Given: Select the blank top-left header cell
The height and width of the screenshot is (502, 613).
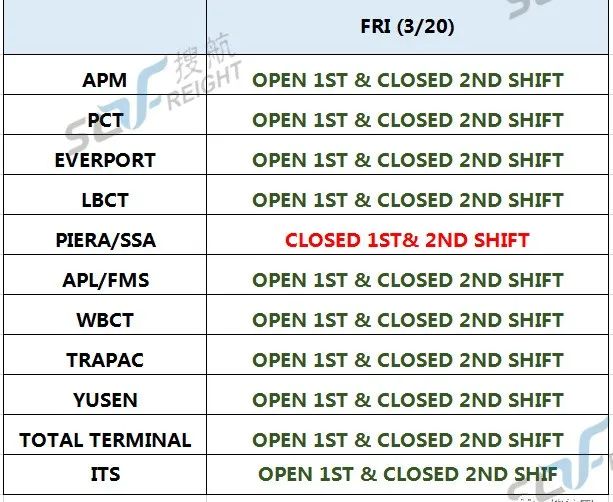Looking at the screenshot, I should pos(105,27).
